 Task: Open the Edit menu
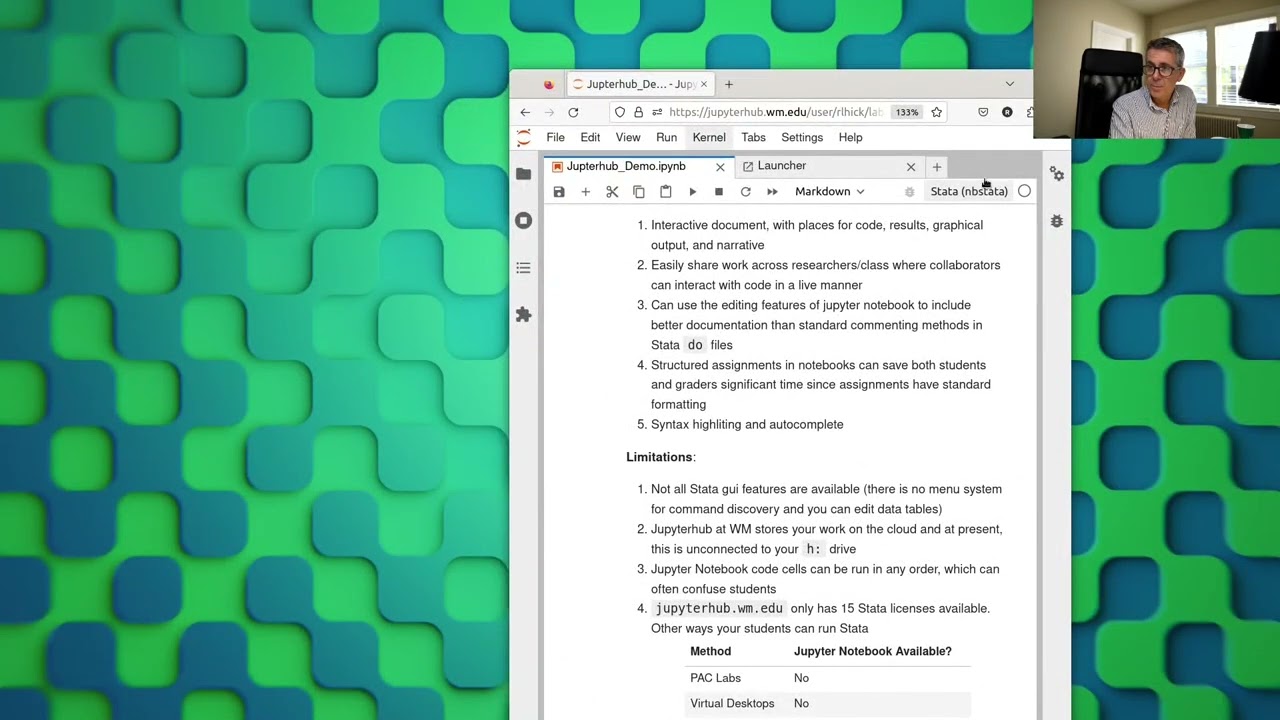(590, 137)
